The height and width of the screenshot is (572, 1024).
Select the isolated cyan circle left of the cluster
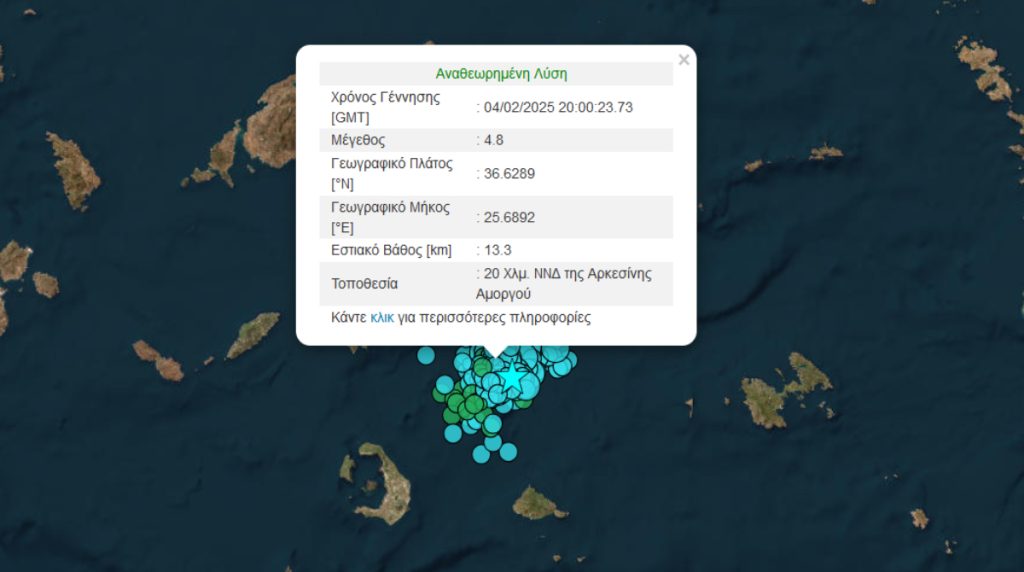426,354
